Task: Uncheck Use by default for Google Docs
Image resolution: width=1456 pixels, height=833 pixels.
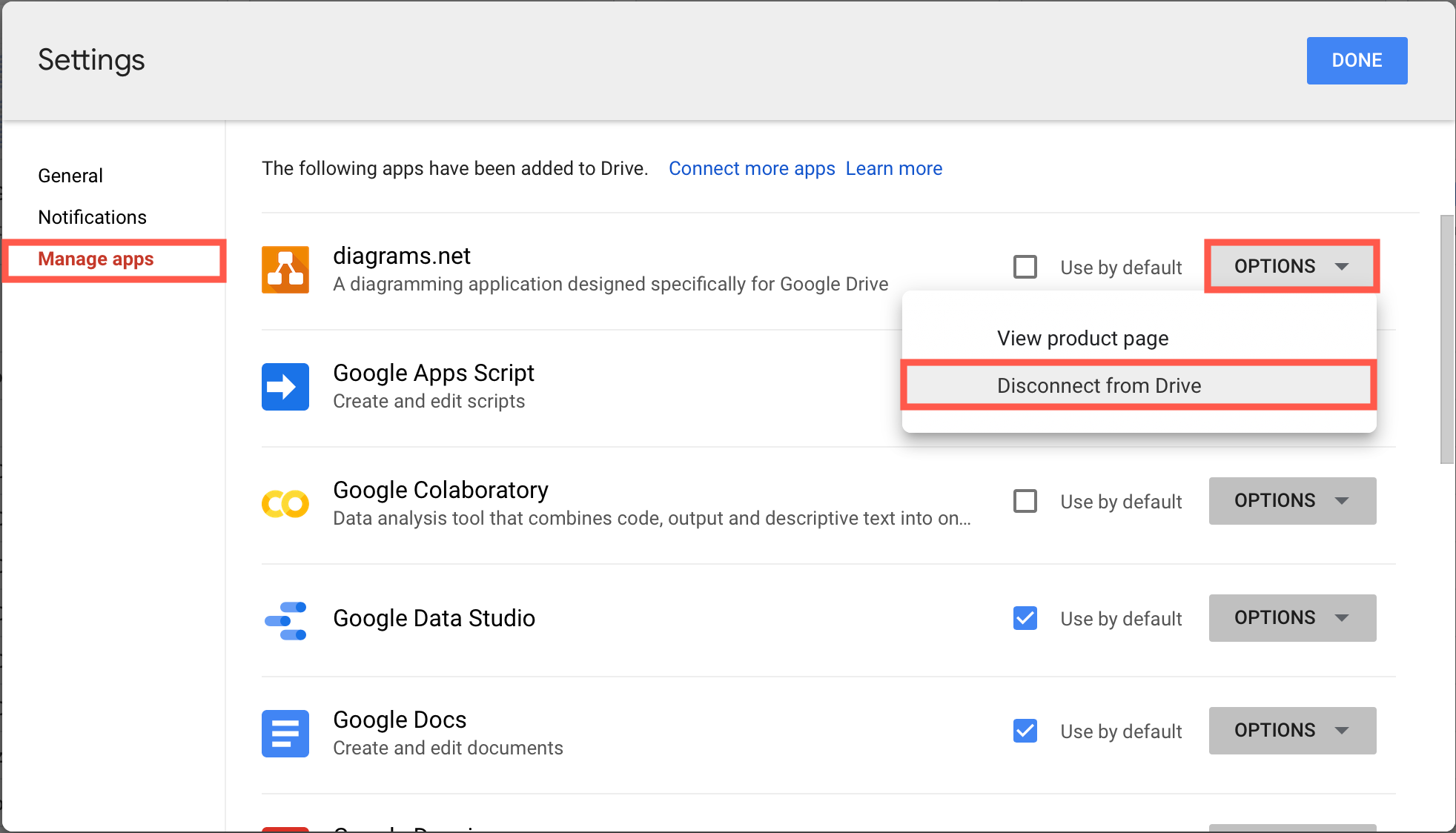Action: click(1025, 731)
